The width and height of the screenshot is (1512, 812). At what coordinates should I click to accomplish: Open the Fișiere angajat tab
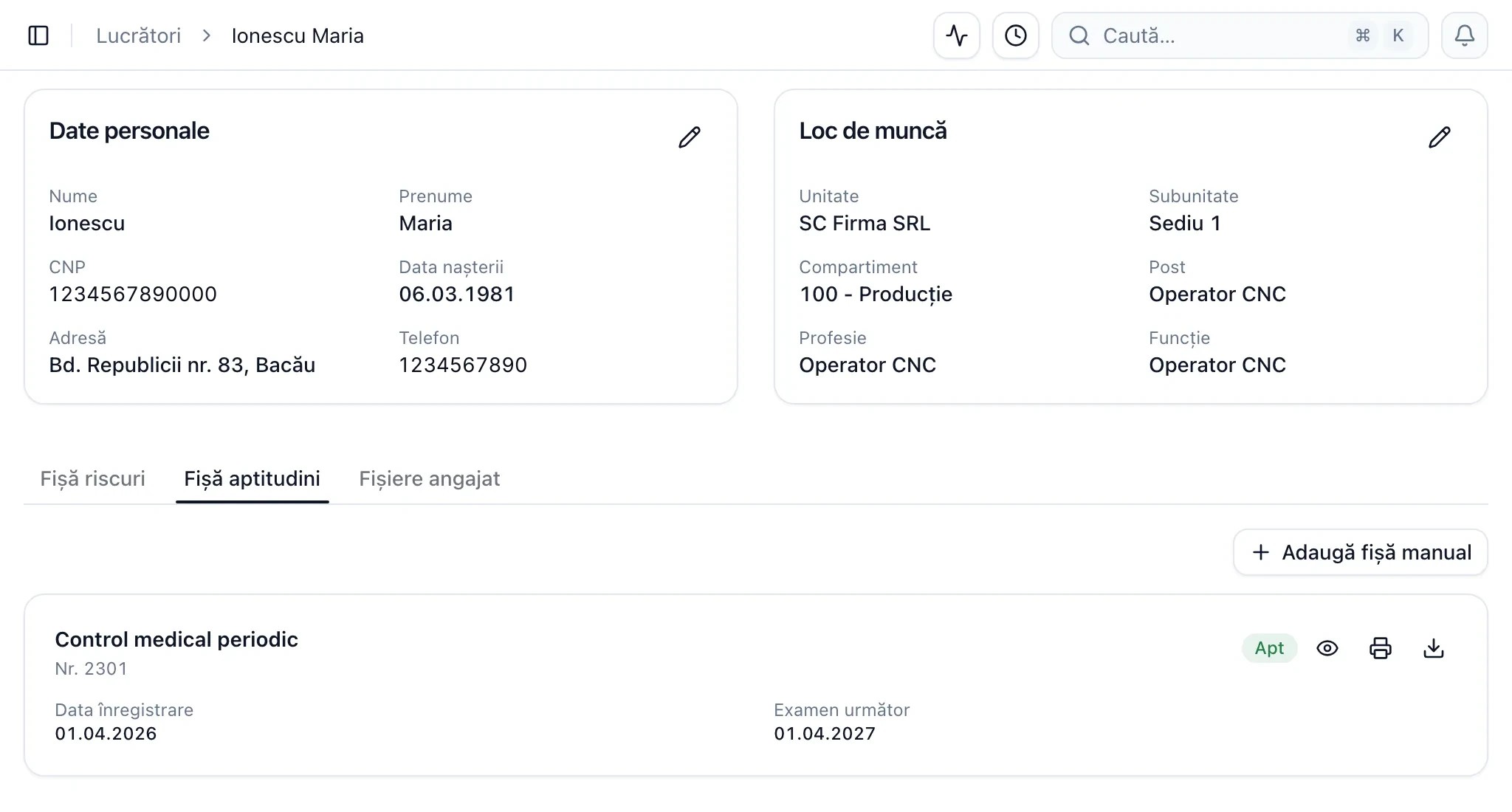point(430,478)
